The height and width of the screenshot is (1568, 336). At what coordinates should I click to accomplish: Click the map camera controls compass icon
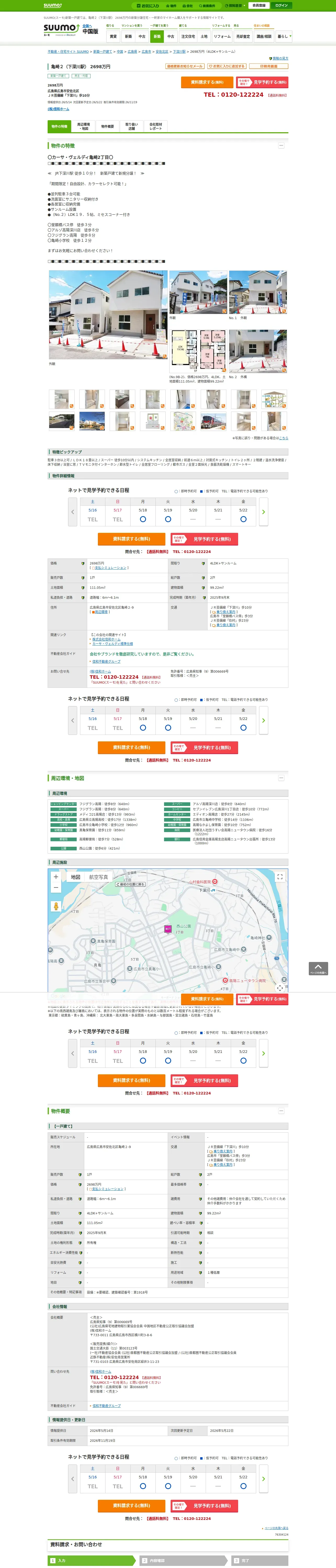[280, 988]
